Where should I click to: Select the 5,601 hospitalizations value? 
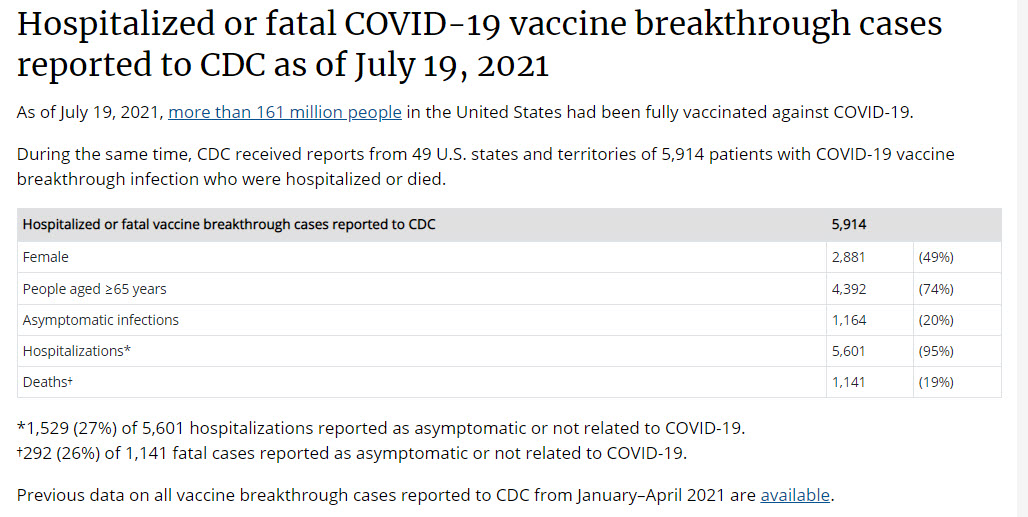pyautogui.click(x=849, y=351)
